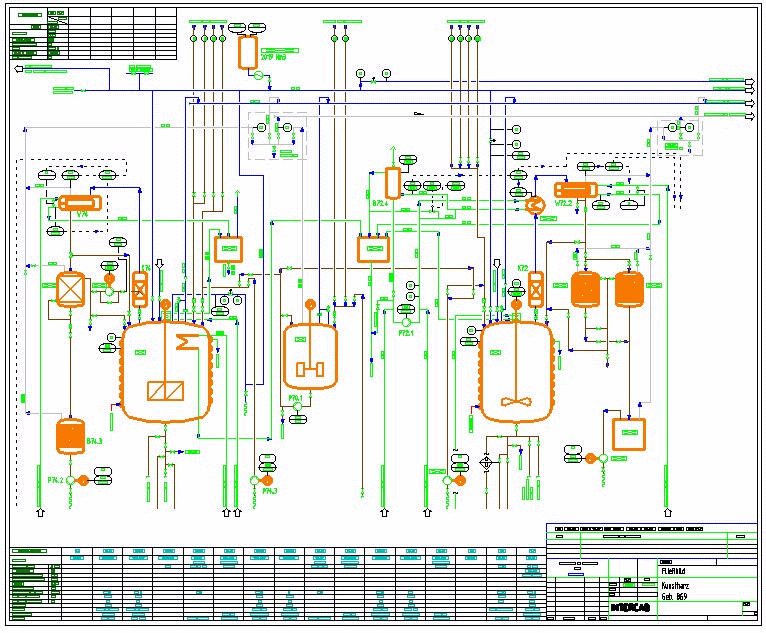Image resolution: width=766 pixels, height=633 pixels.
Task: Click the K74 column symbol
Action: [140, 289]
